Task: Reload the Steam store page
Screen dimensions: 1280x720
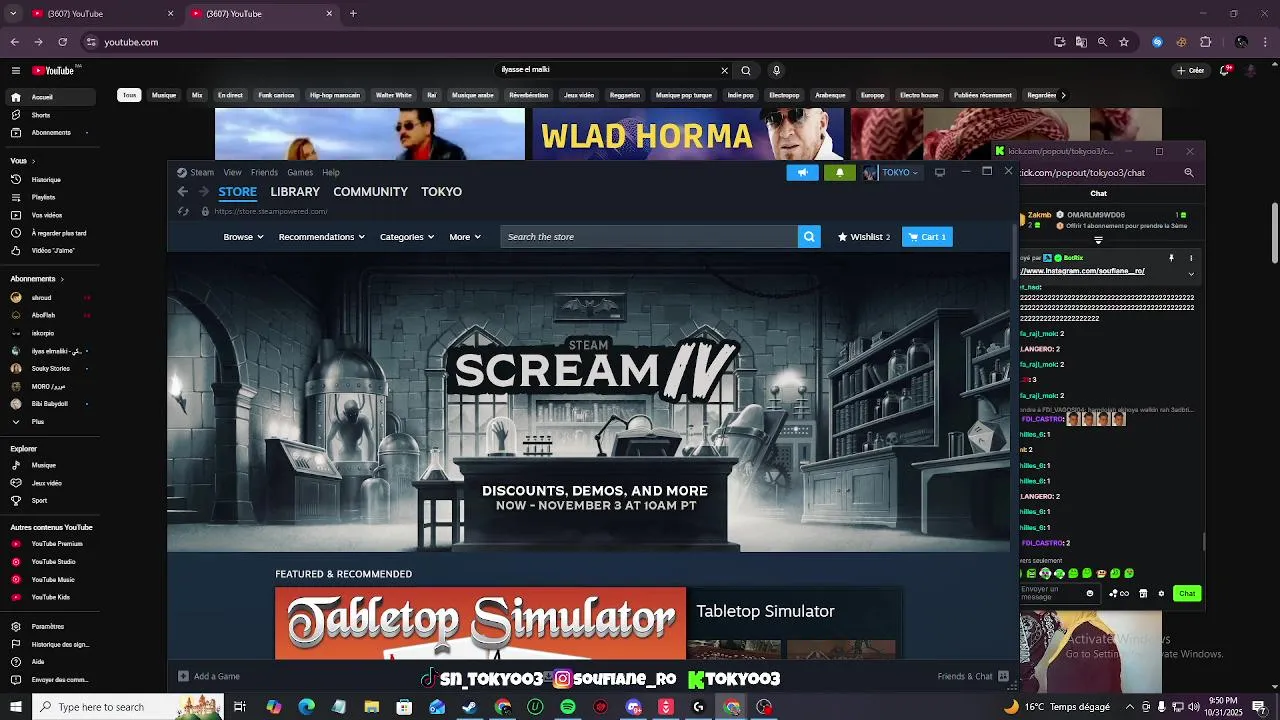Action: (183, 211)
